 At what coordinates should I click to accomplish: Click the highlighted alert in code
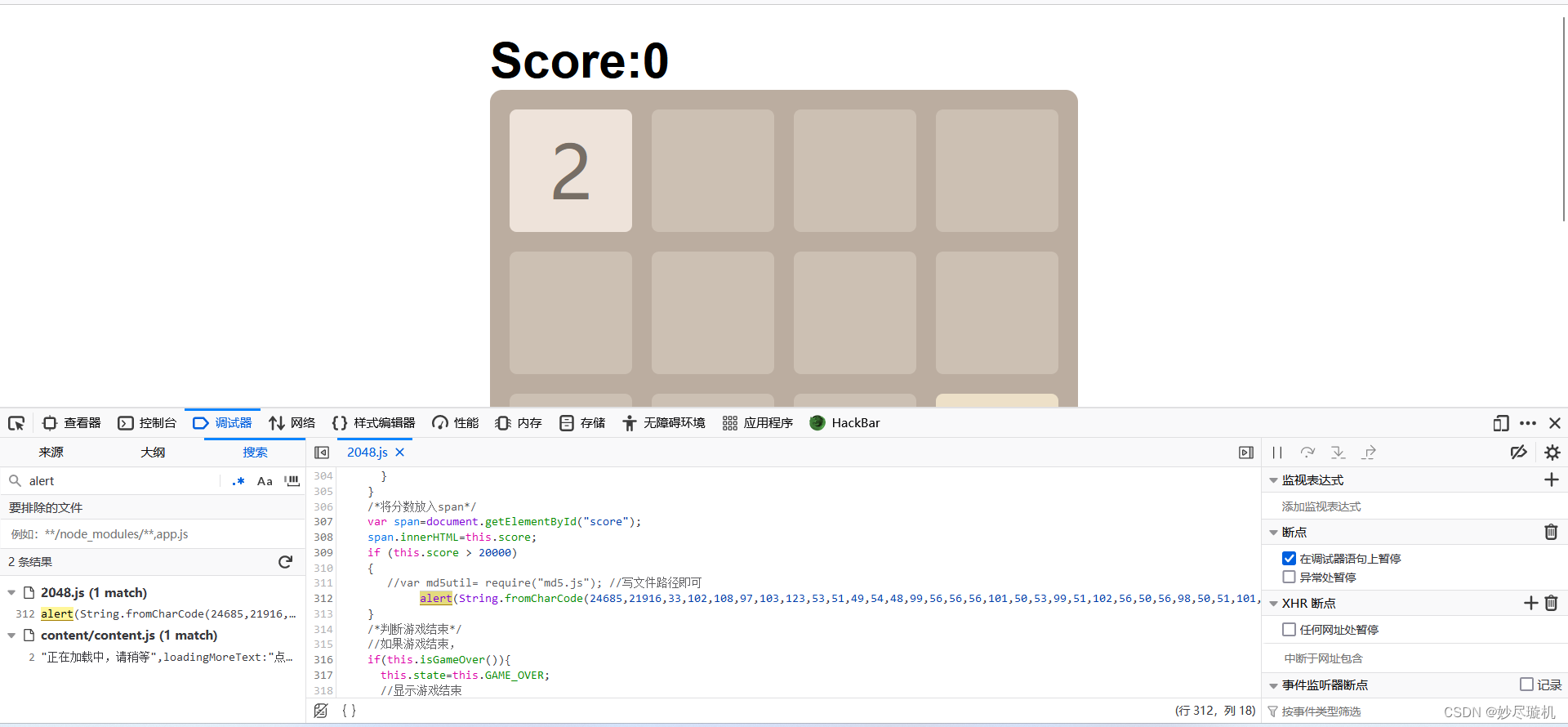436,599
